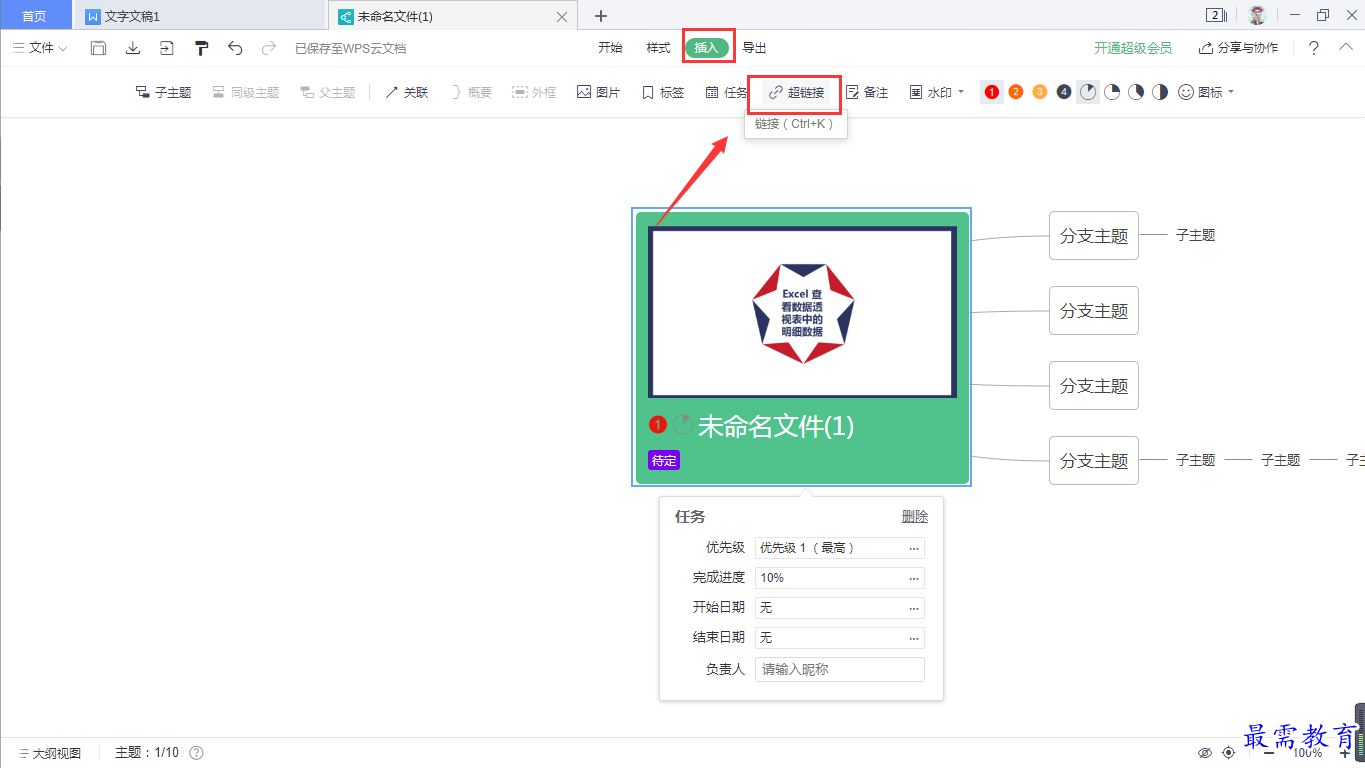
Task: Open the 图标 icons dropdown
Action: 1206,92
